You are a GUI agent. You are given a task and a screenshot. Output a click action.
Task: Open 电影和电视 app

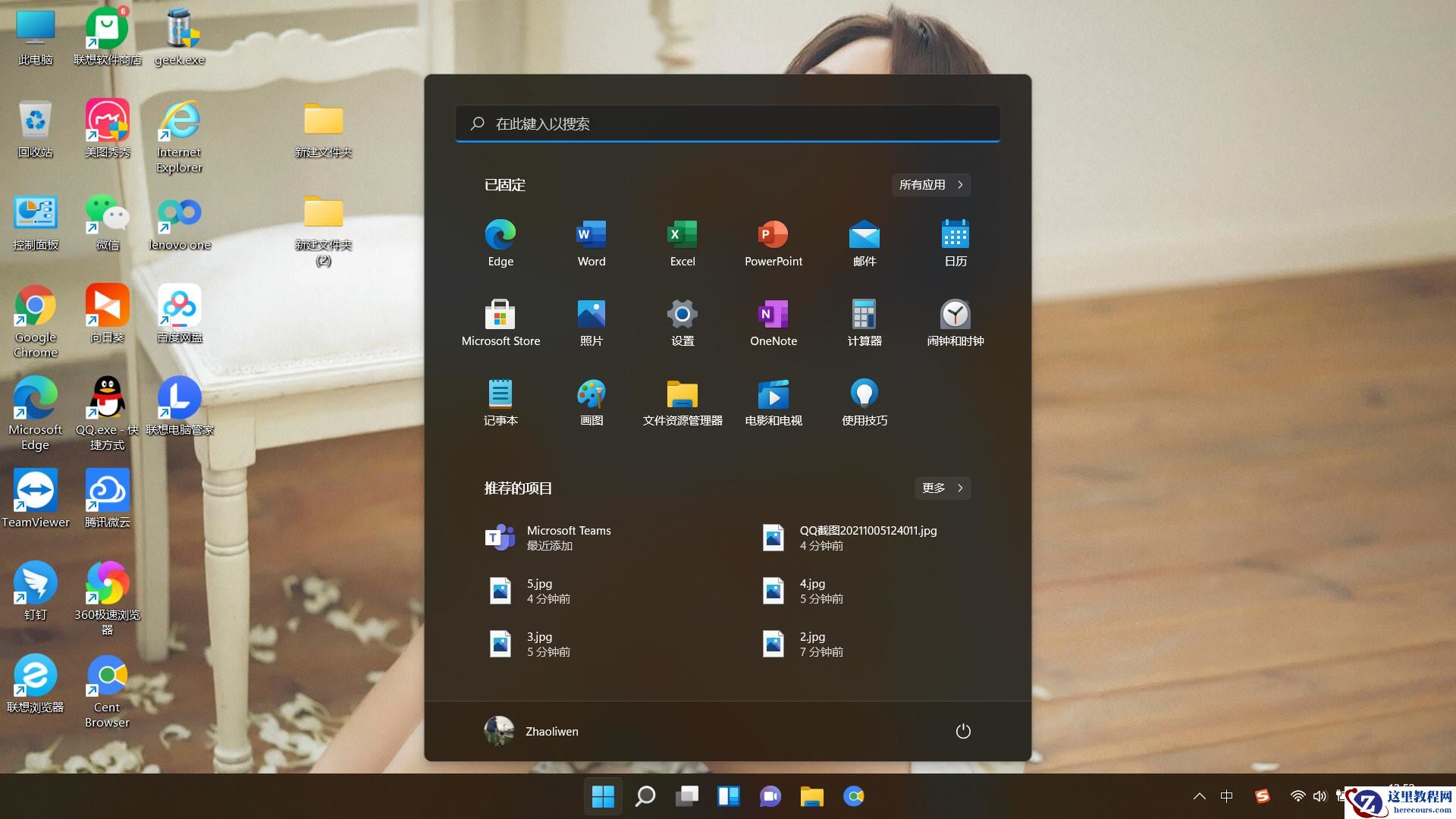point(773,402)
